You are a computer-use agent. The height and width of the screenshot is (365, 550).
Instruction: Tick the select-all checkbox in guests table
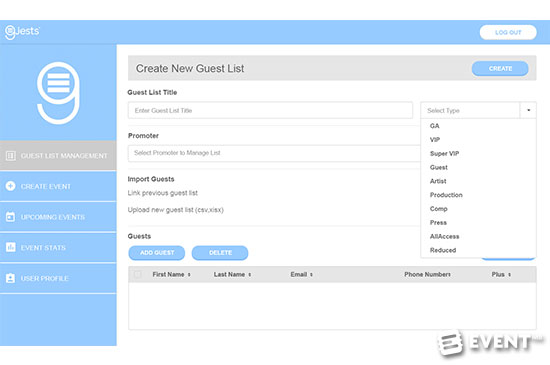click(138, 274)
